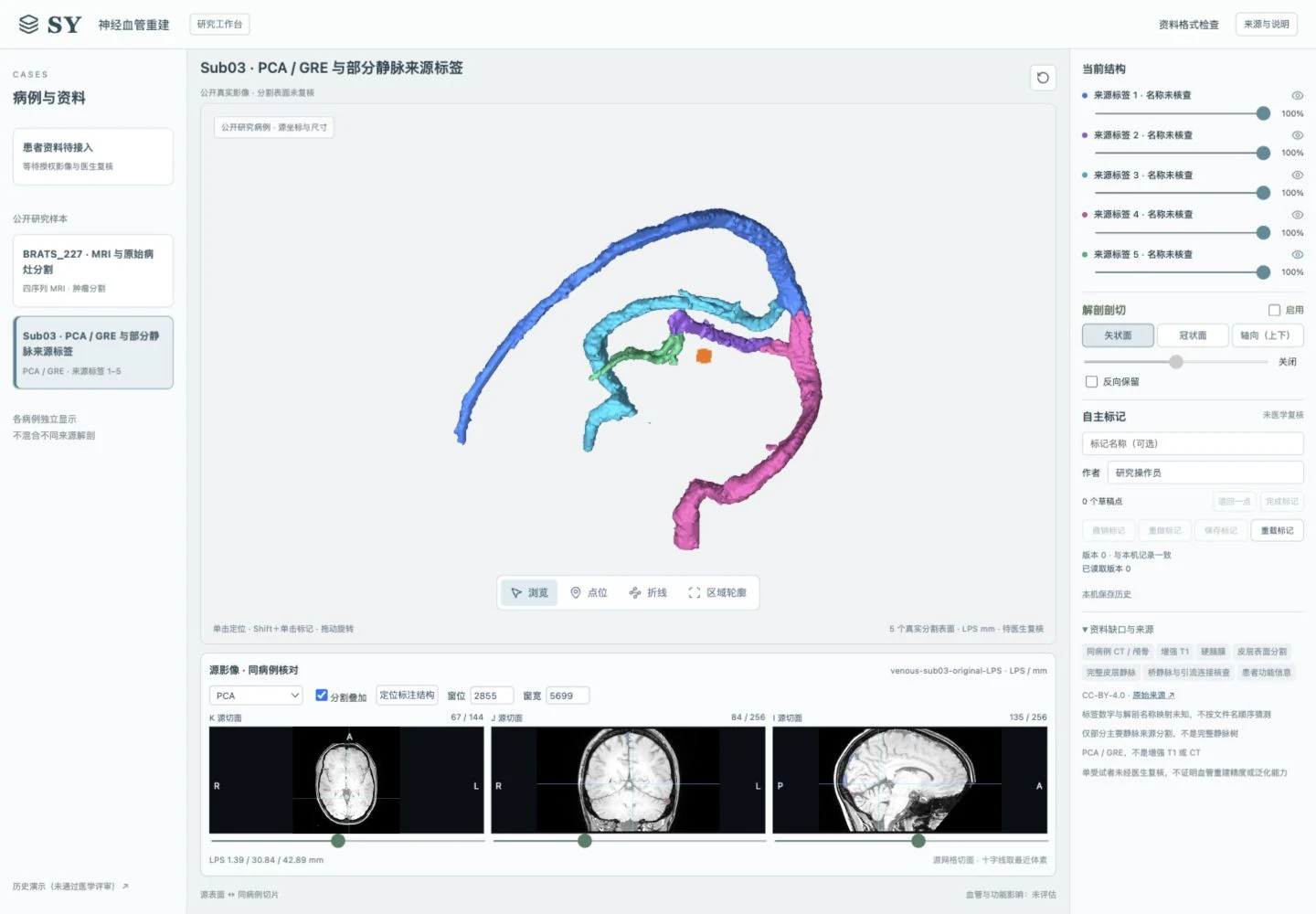The height and width of the screenshot is (914, 1316).
Task: Click the I sagittal slice thumbnail
Action: click(910, 781)
